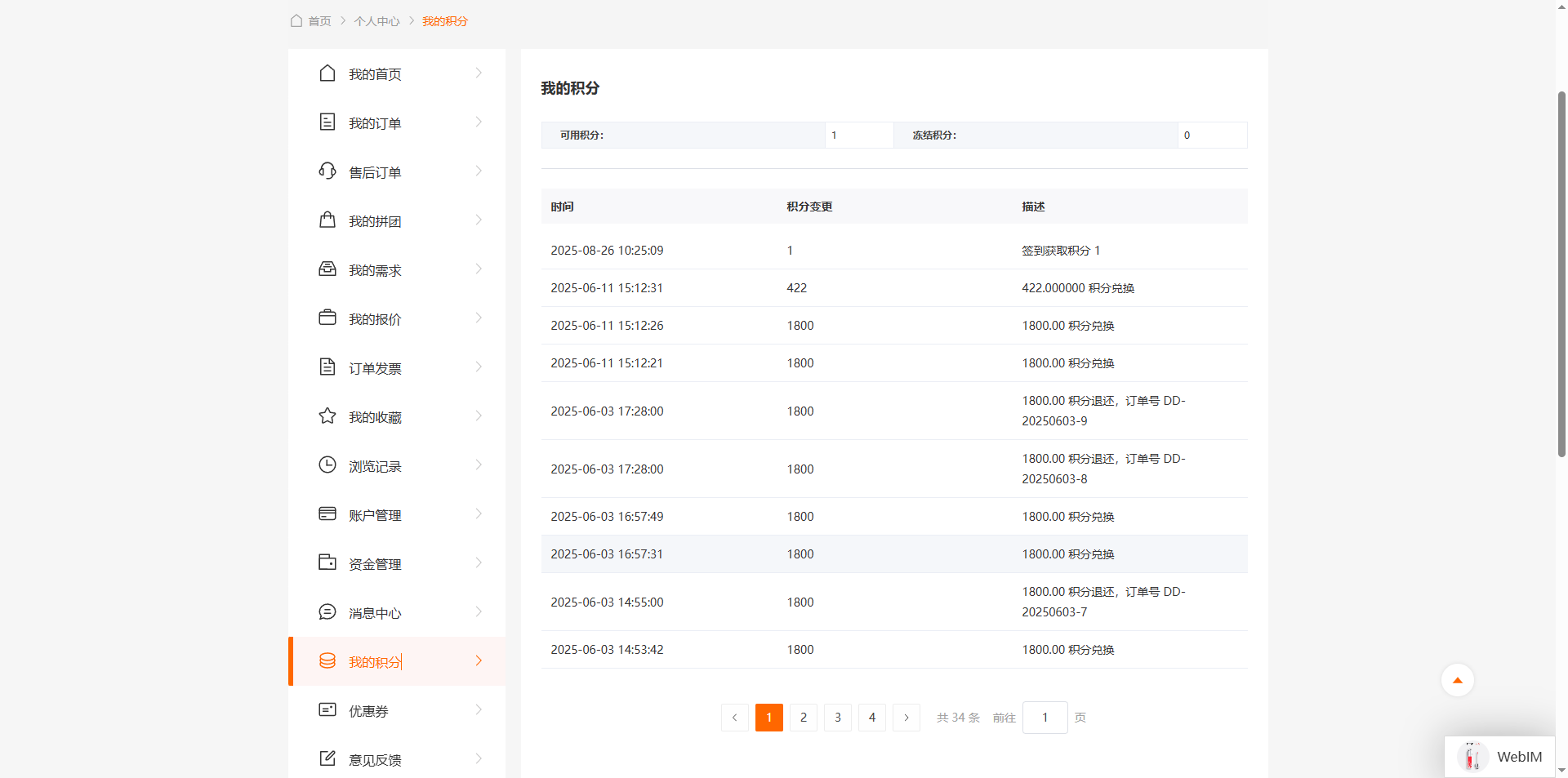This screenshot has width=1568, height=778.
Task: Click the 前往 page number input field
Action: pyautogui.click(x=1045, y=718)
